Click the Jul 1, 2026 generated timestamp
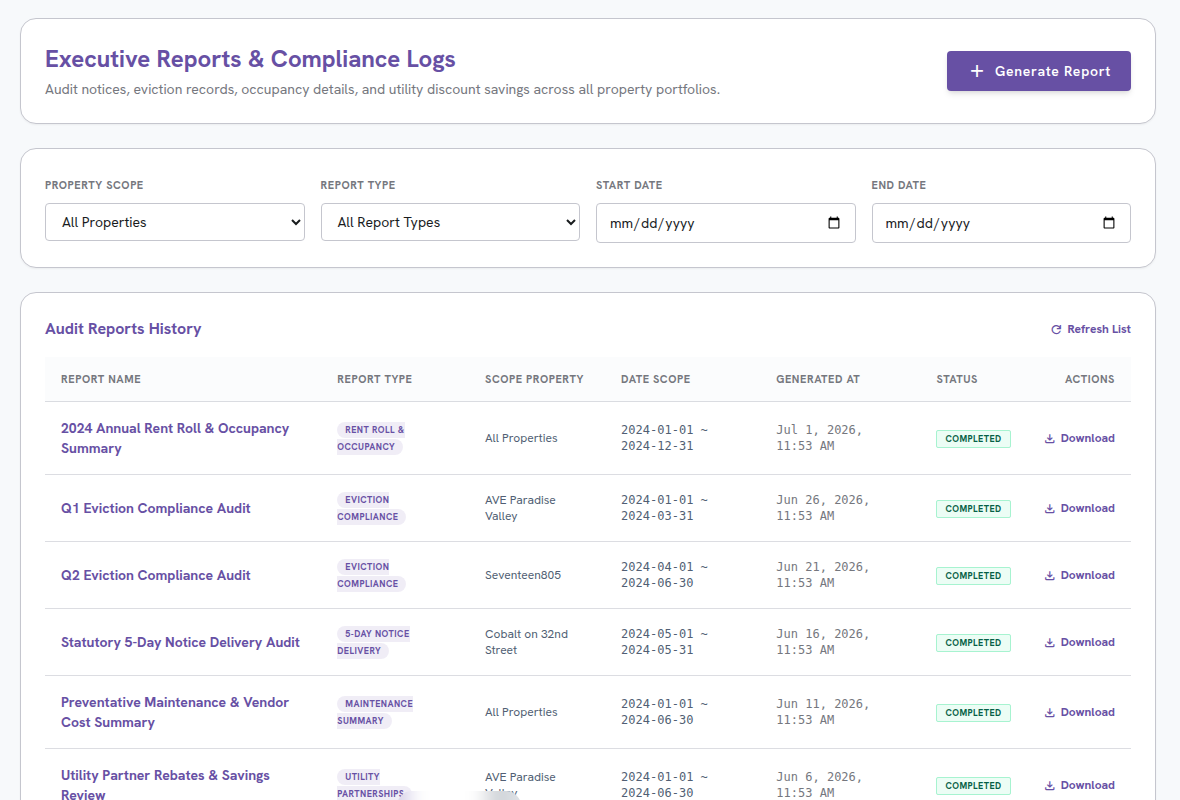 [x=819, y=438]
